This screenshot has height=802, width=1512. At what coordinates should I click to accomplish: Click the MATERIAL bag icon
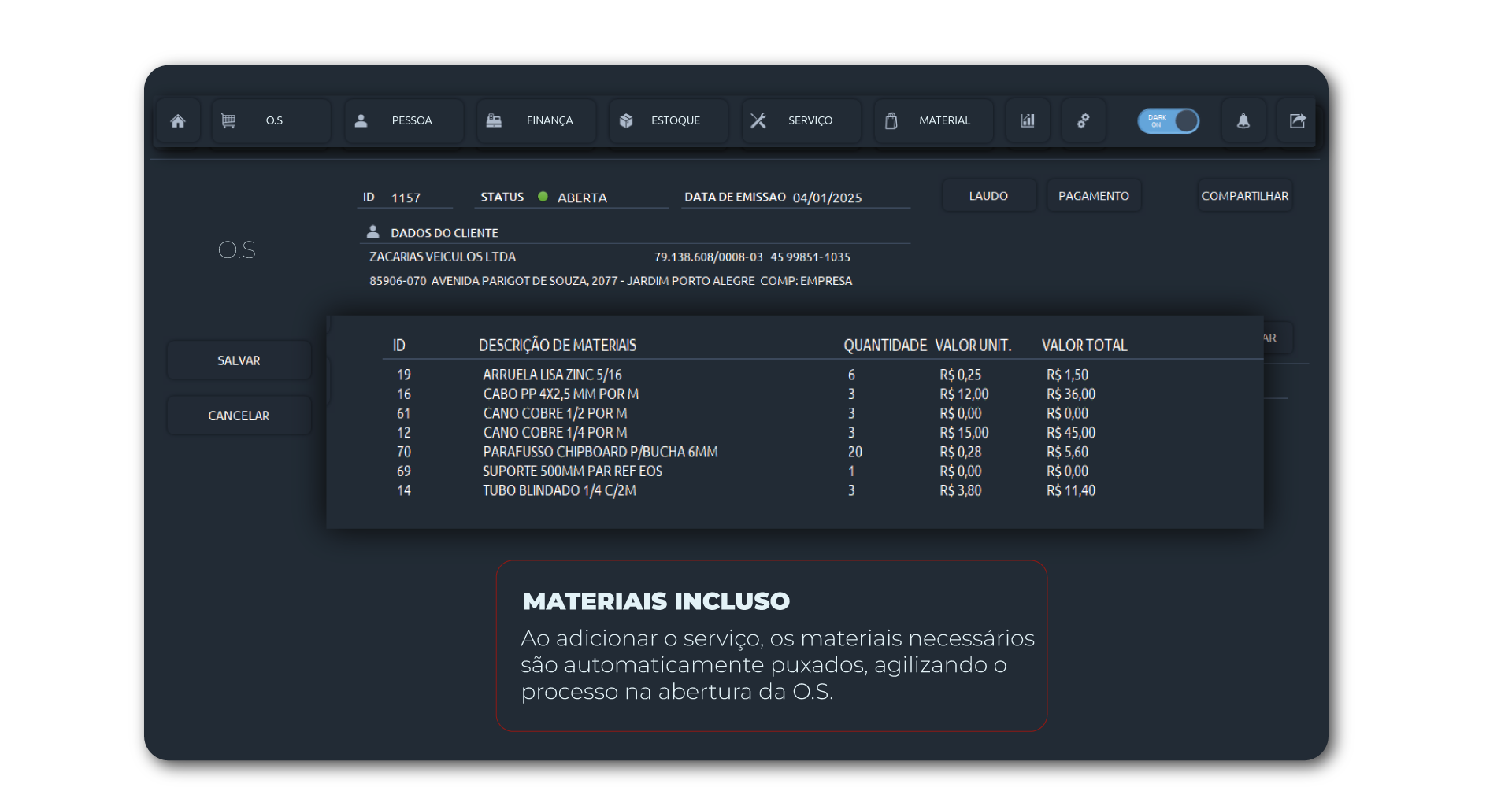coord(891,121)
